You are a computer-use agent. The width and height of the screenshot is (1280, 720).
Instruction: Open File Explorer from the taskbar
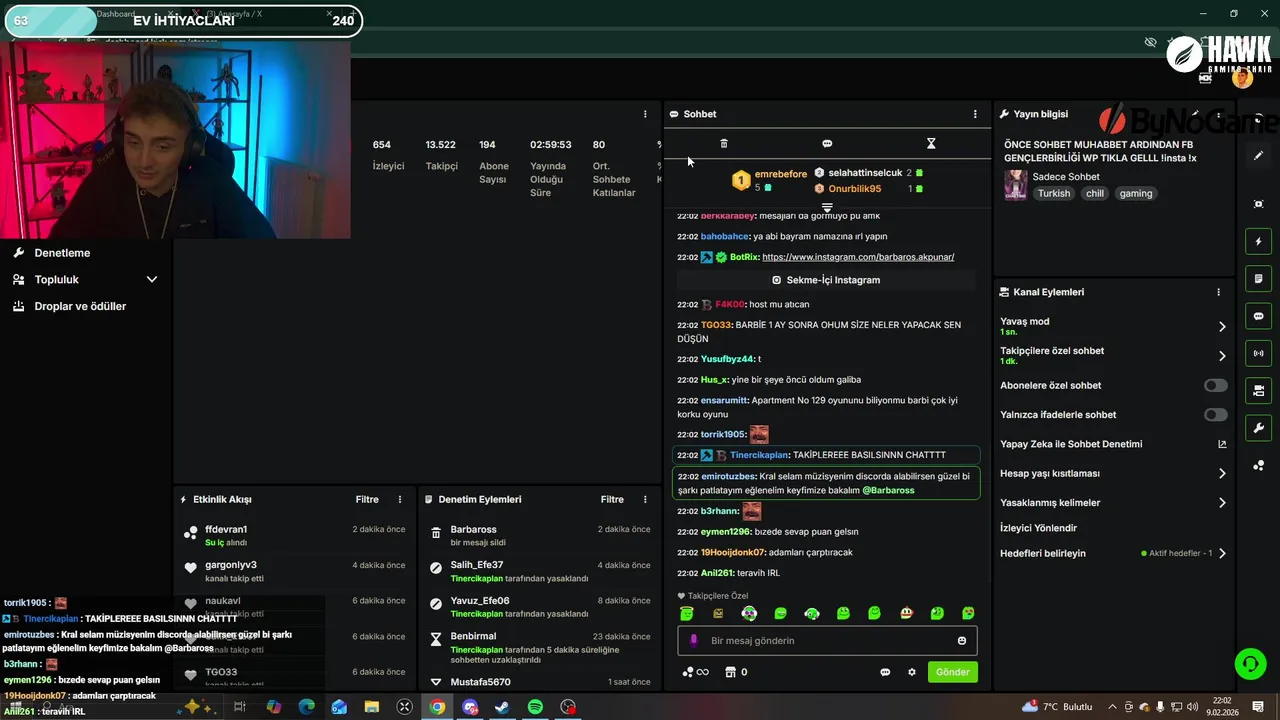pos(371,707)
